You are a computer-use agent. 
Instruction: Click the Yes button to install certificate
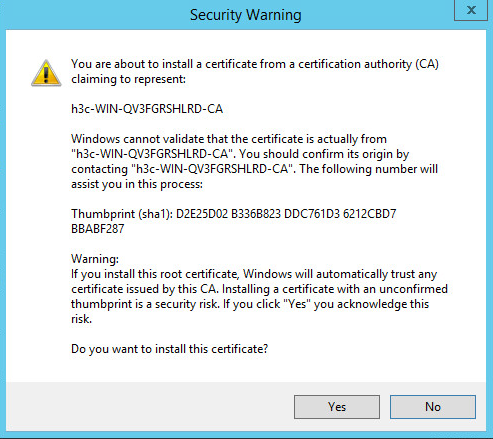(x=337, y=407)
